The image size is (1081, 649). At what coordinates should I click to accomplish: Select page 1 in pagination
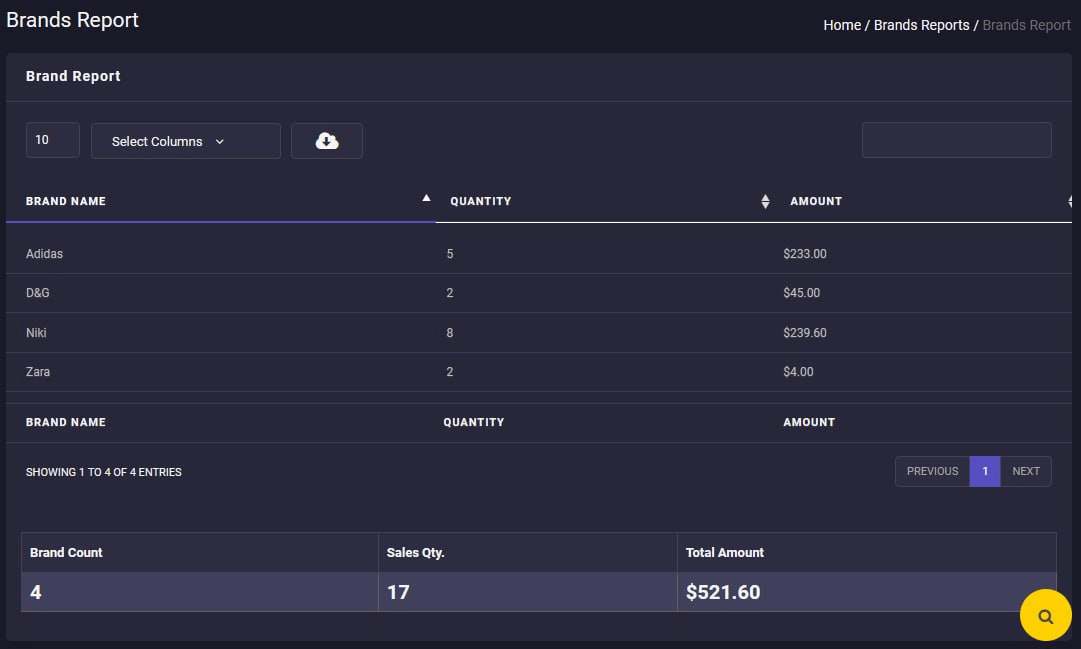tap(985, 471)
